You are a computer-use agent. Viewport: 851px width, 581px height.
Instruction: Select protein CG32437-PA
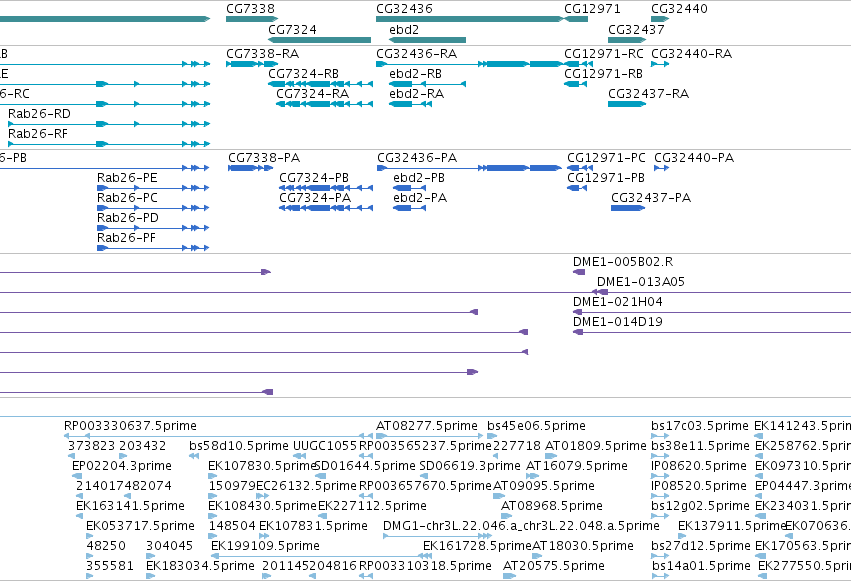[651, 198]
